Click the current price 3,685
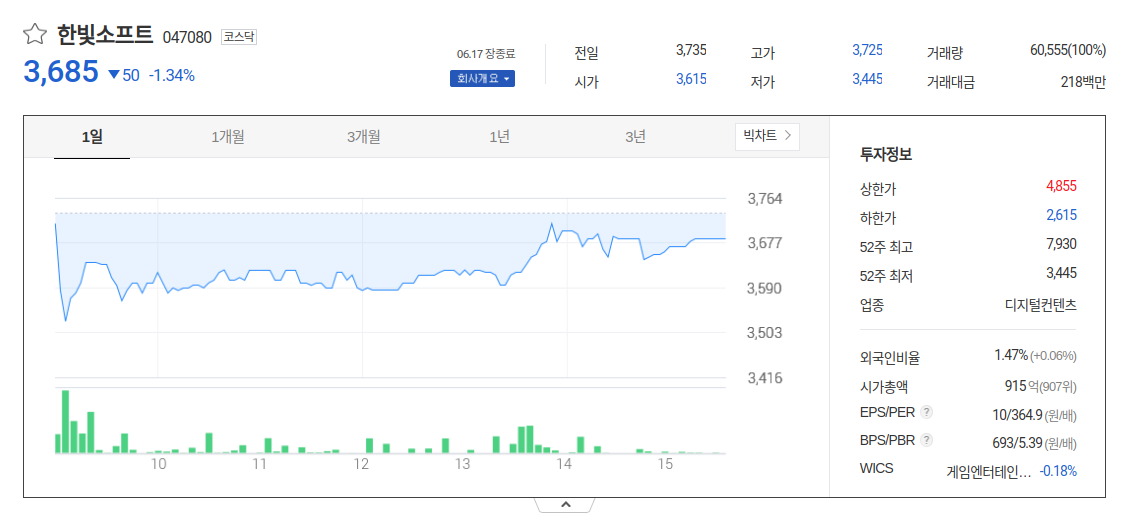This screenshot has width=1127, height=516. (61, 72)
